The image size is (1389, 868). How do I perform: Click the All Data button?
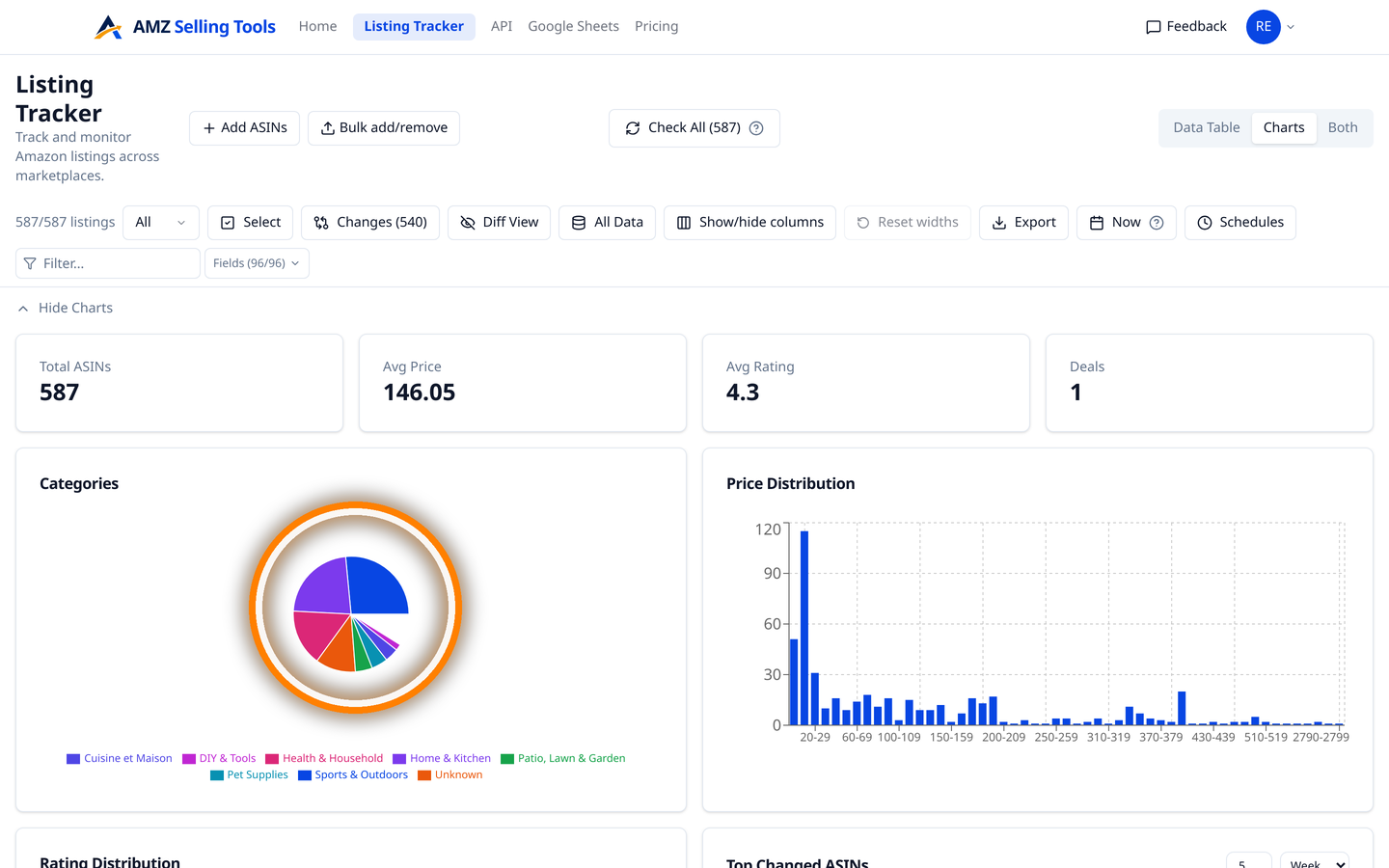tap(608, 223)
